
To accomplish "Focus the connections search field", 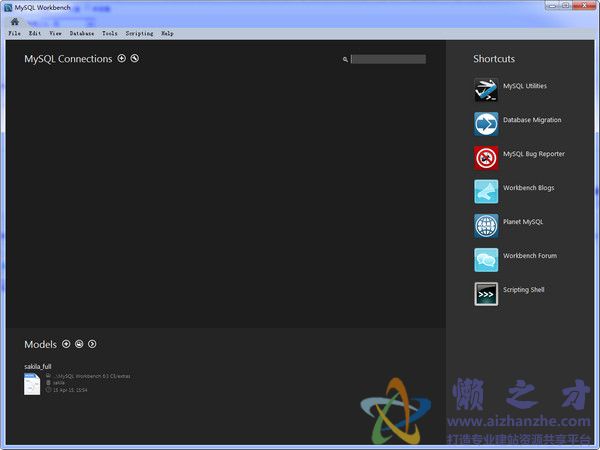I will click(x=388, y=59).
